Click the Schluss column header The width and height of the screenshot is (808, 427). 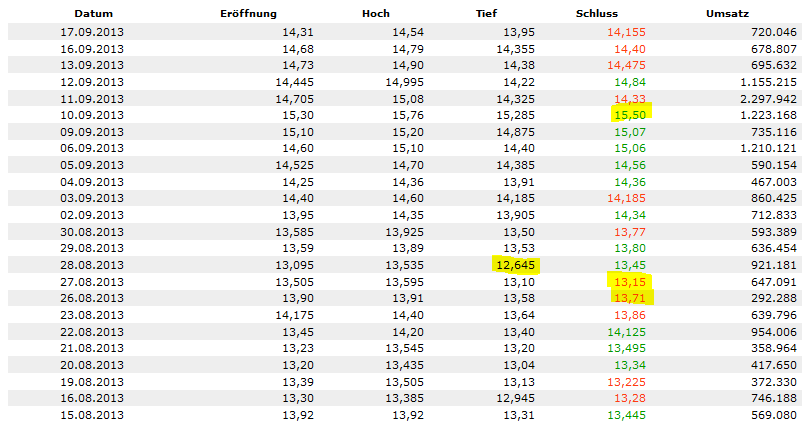click(597, 14)
